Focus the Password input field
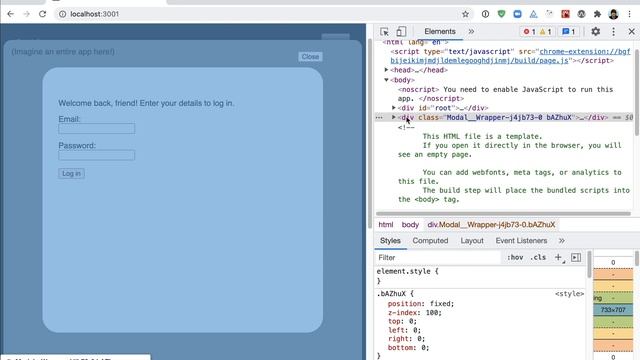 tap(97, 155)
